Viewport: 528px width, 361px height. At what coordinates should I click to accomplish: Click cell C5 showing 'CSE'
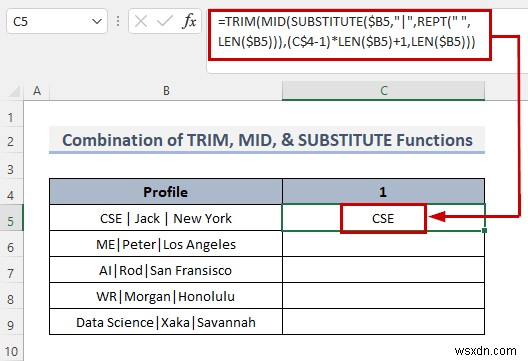click(x=384, y=218)
